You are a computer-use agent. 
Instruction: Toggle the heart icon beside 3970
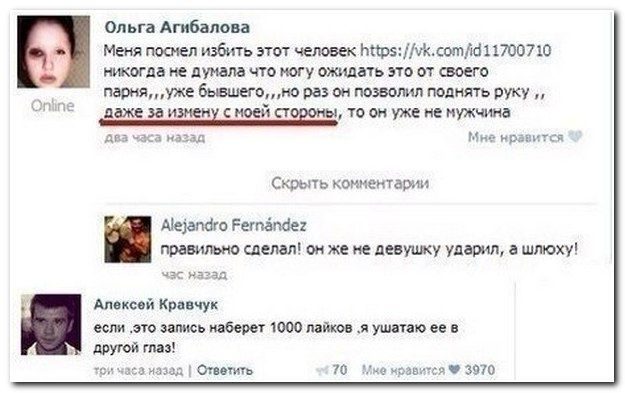click(454, 369)
